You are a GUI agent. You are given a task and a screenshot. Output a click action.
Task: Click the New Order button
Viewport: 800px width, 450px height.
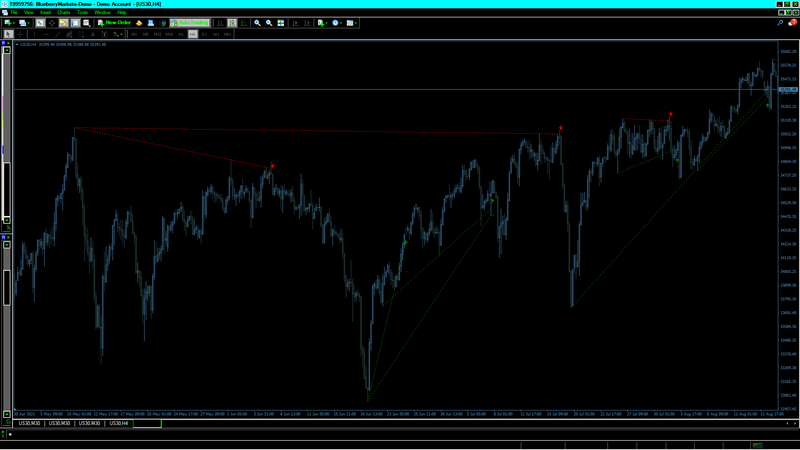click(x=114, y=23)
